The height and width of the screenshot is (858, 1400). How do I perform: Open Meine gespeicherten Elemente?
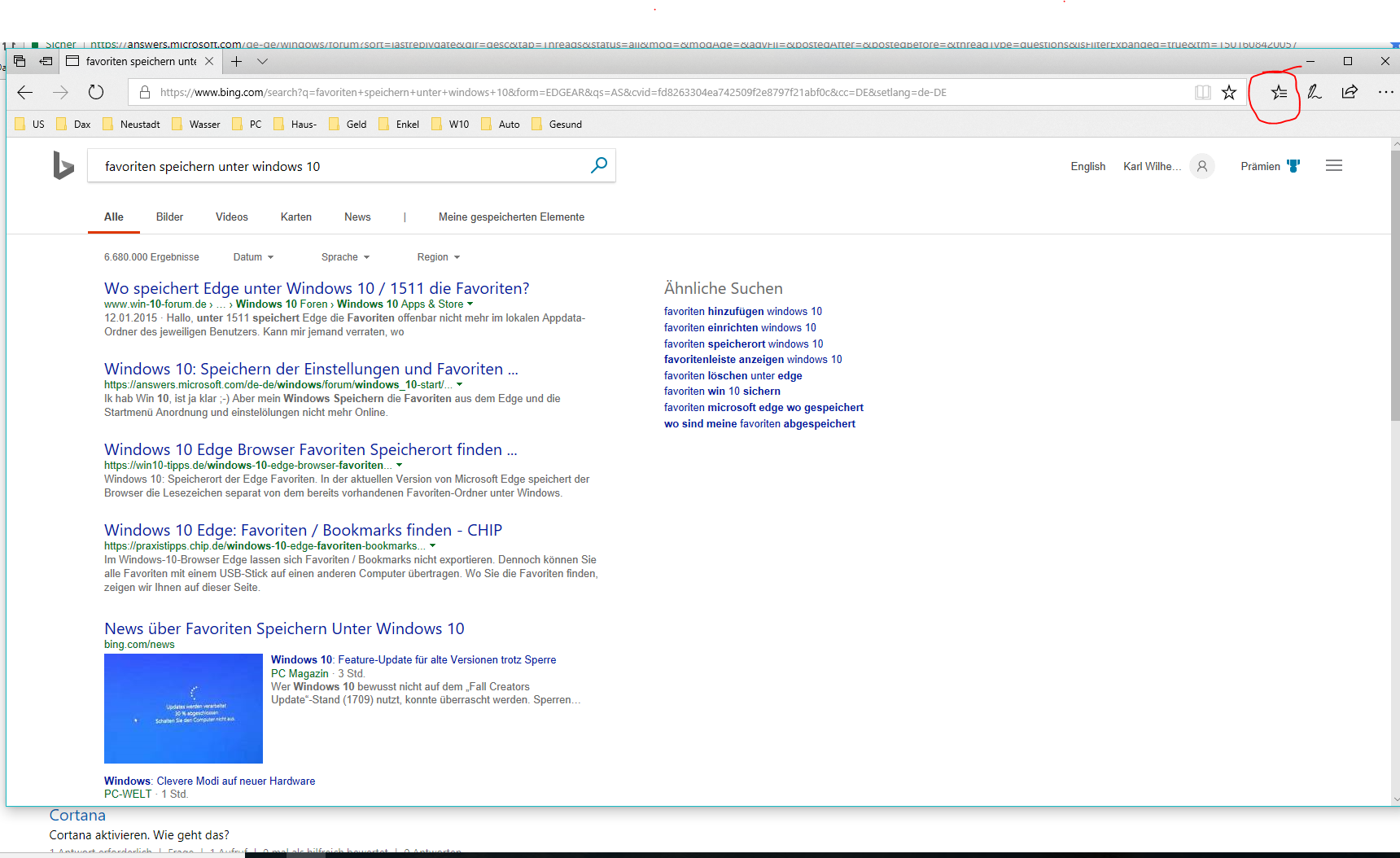click(511, 217)
